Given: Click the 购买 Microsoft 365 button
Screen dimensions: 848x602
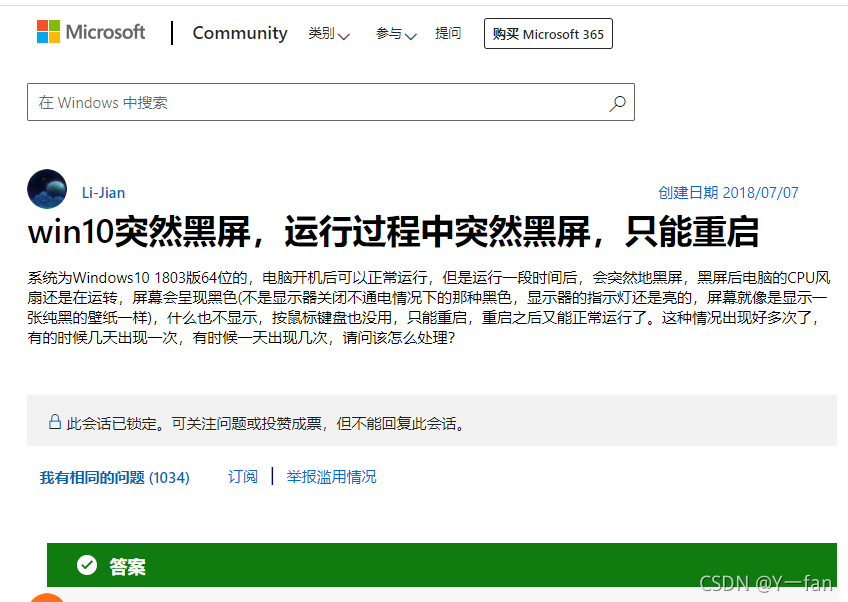Looking at the screenshot, I should click(x=548, y=34).
